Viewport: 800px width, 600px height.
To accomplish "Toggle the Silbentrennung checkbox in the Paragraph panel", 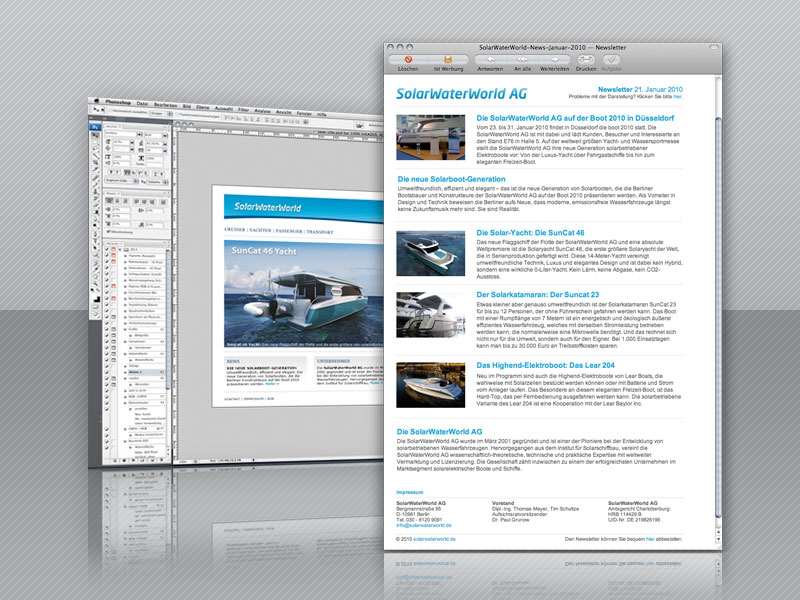I will 108,231.
